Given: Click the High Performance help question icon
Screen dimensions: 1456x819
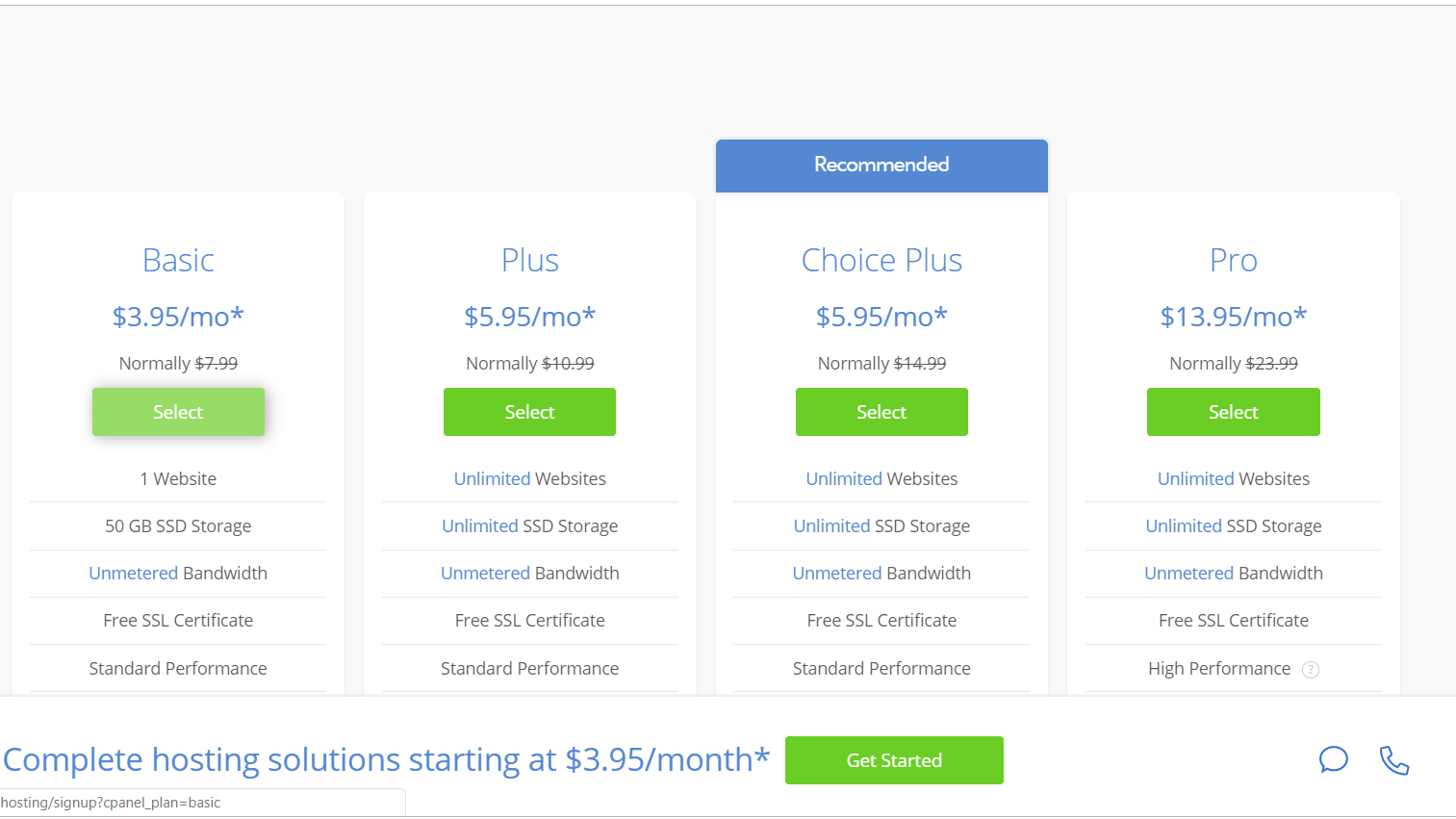Looking at the screenshot, I should pos(1310,670).
